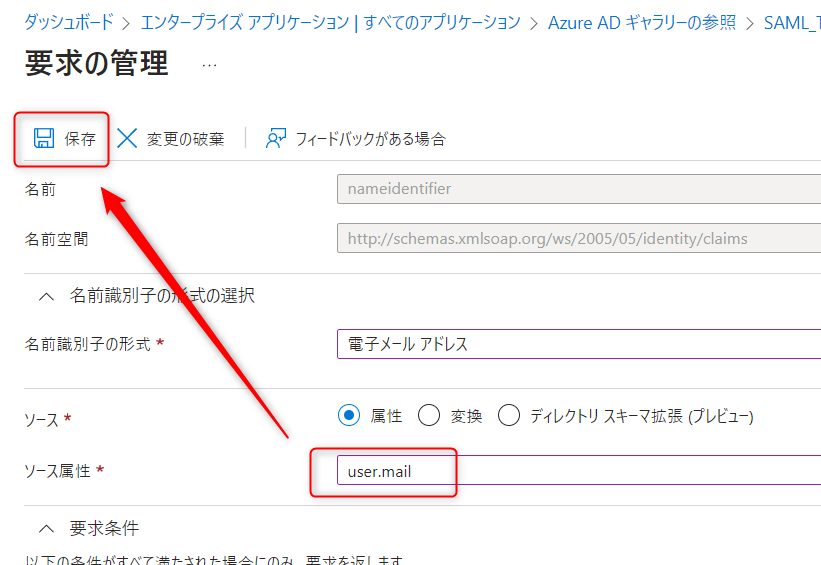Click the X icon for 変更の破棄

pyautogui.click(x=127, y=138)
